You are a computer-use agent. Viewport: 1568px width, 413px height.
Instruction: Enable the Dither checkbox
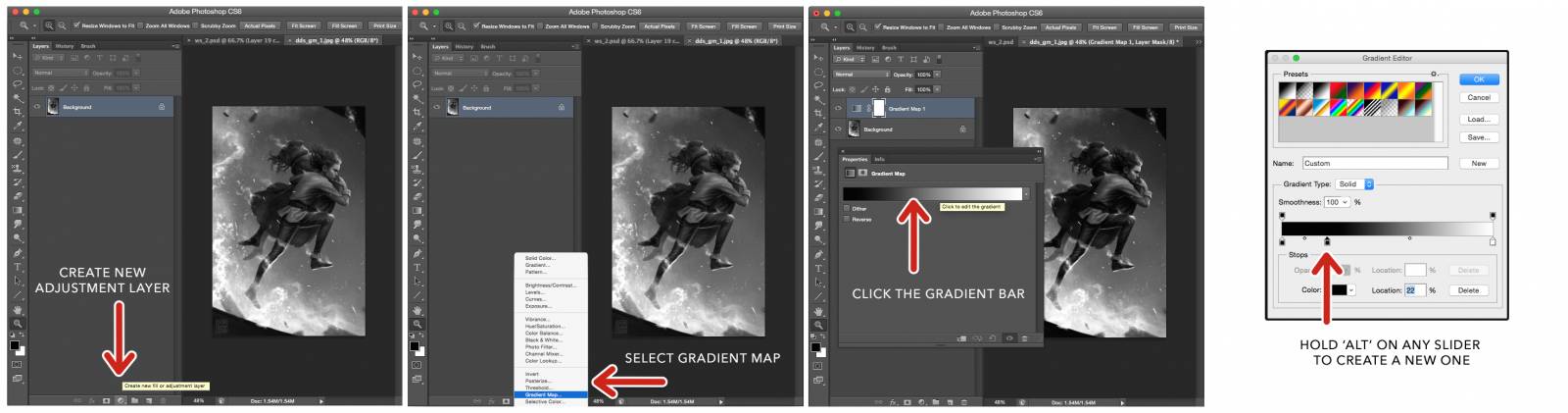[x=847, y=208]
